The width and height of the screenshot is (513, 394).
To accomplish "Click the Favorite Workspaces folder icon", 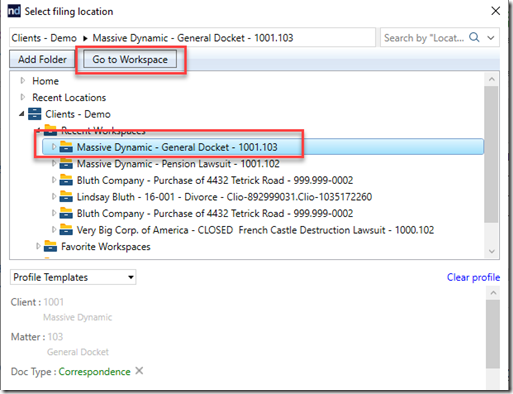I will point(50,246).
